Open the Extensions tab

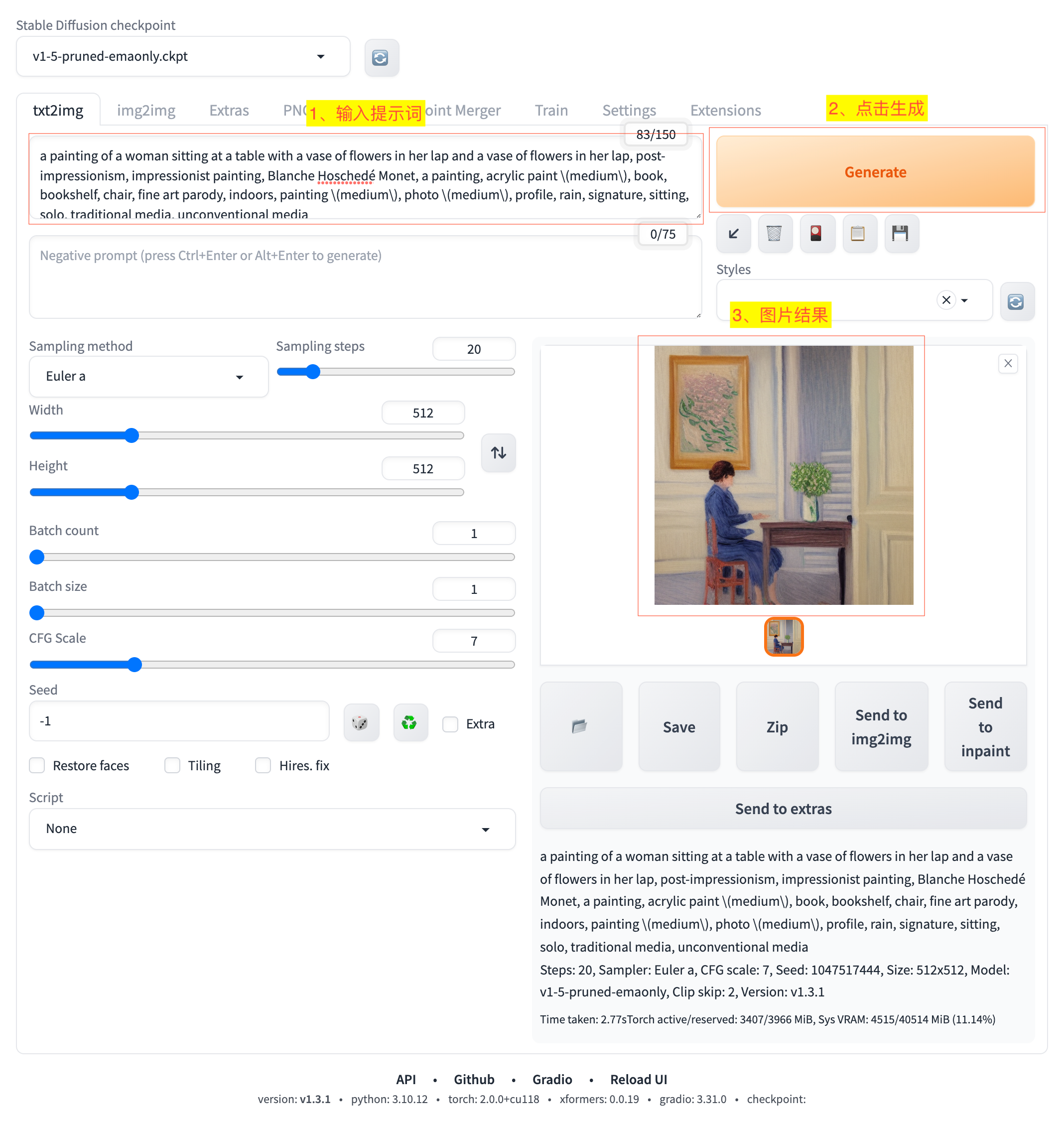(x=725, y=110)
